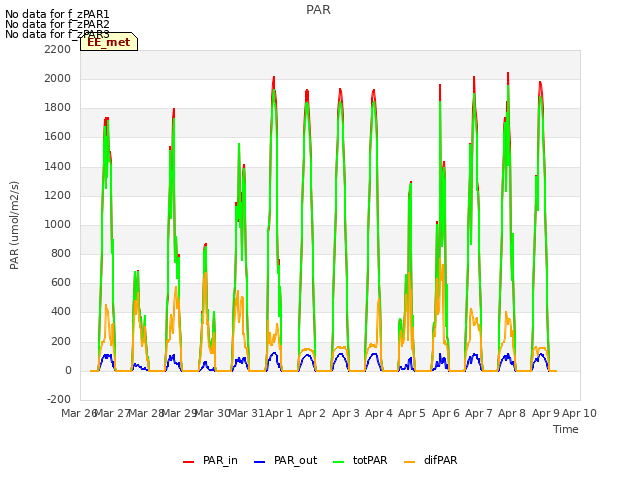This screenshot has width=640, height=480.
Task: Click the 'No data for f_zPAR2' message
Action: [x=57, y=24]
